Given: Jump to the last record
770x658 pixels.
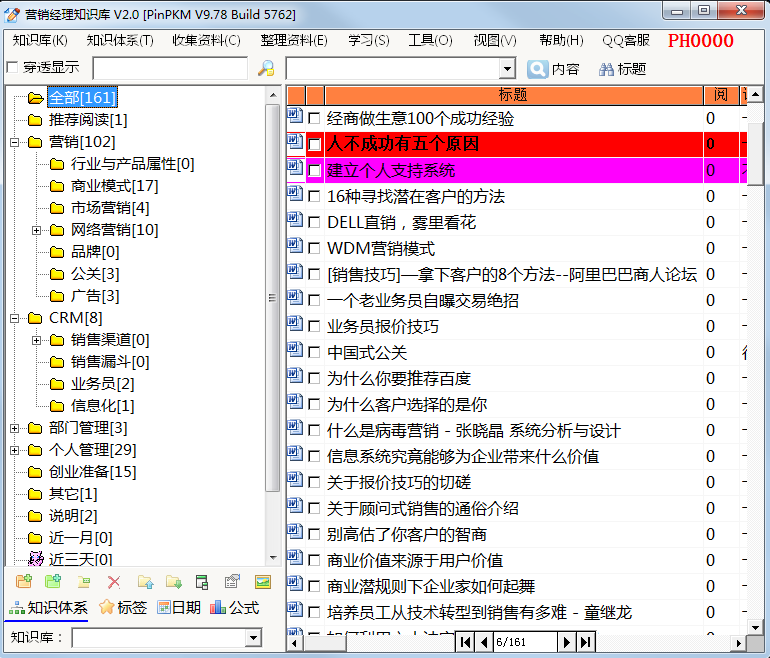Looking at the screenshot, I should point(587,641).
